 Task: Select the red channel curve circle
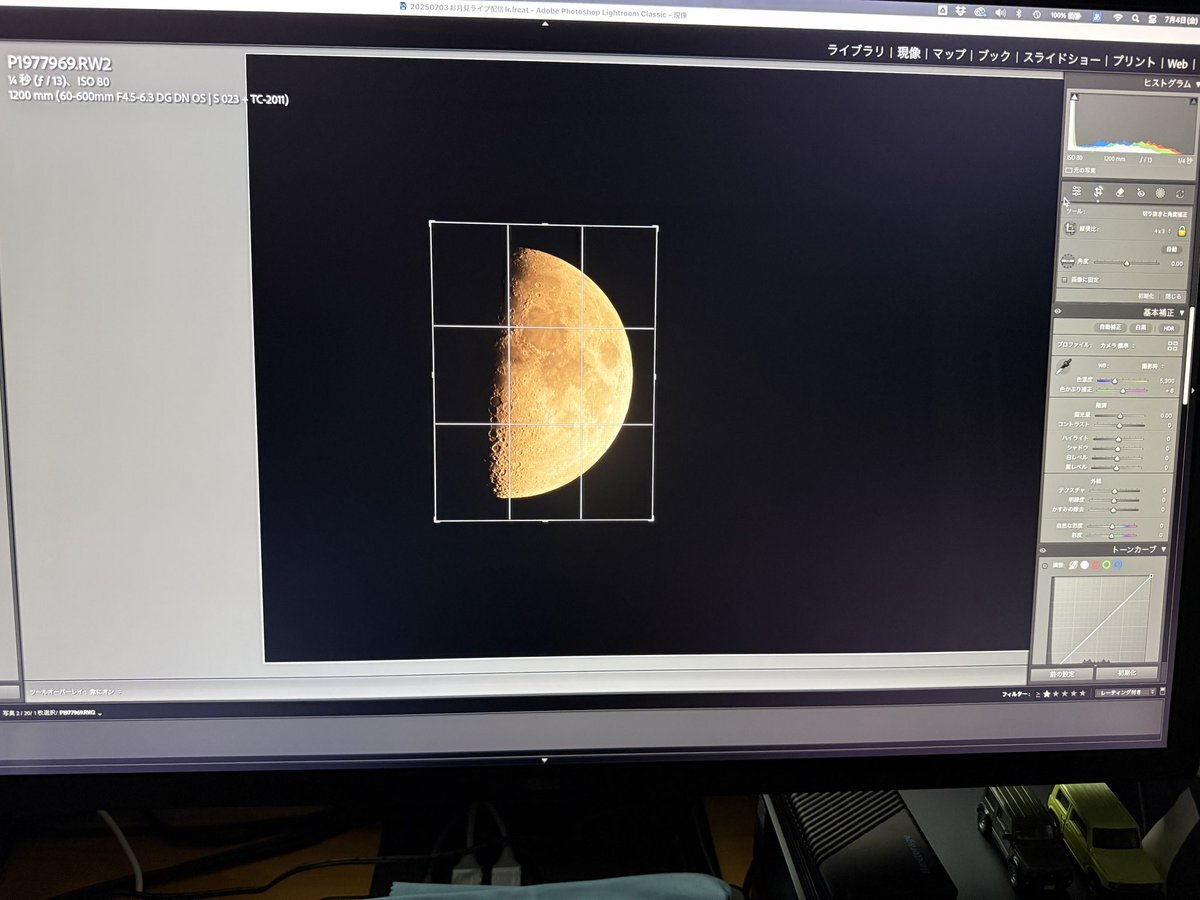coord(1097,565)
